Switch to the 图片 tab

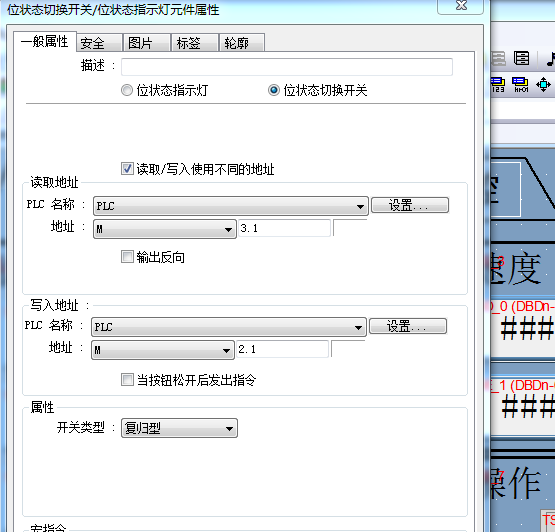click(x=147, y=43)
